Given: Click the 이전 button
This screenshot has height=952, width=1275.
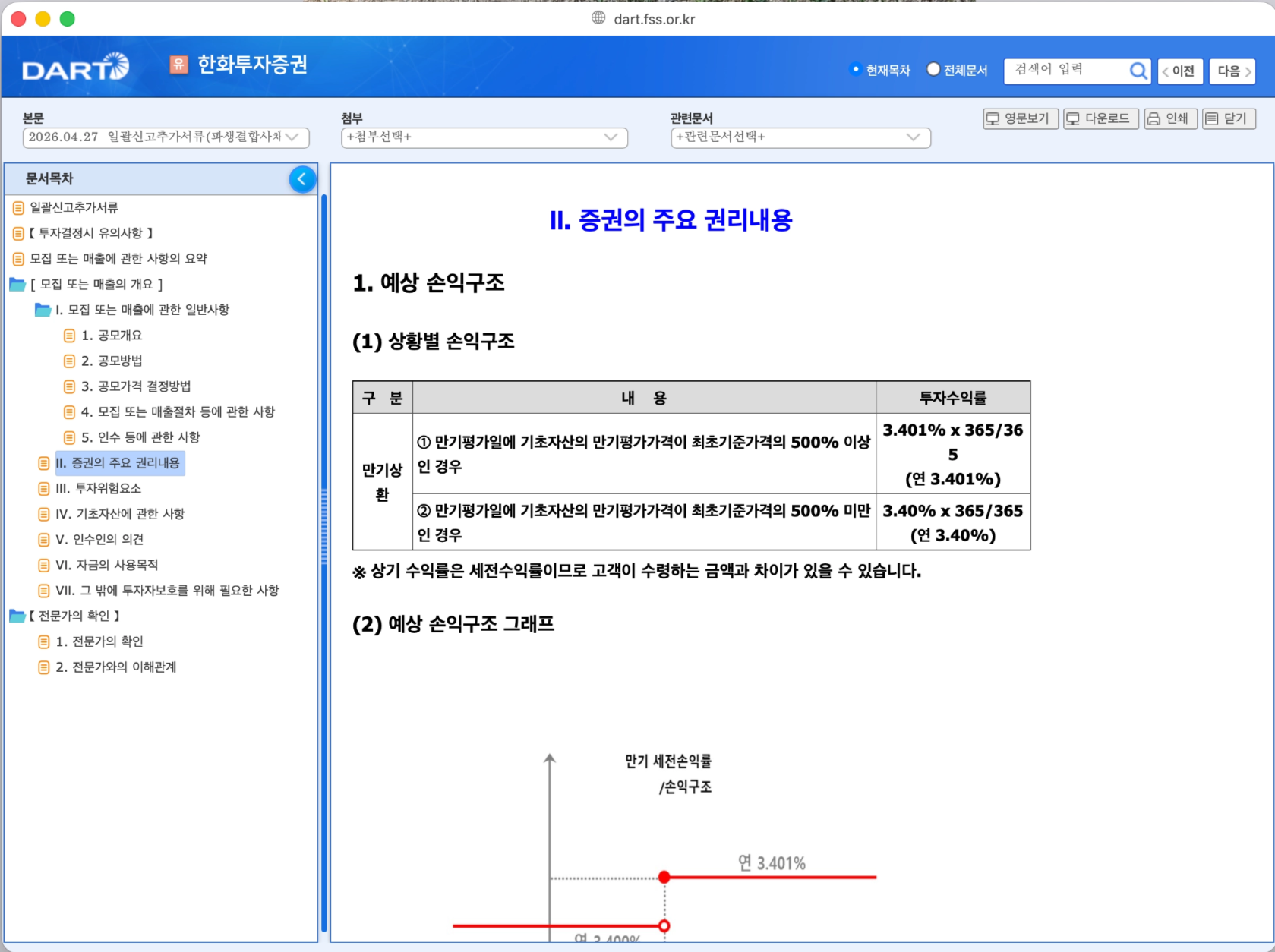Looking at the screenshot, I should coord(1180,71).
